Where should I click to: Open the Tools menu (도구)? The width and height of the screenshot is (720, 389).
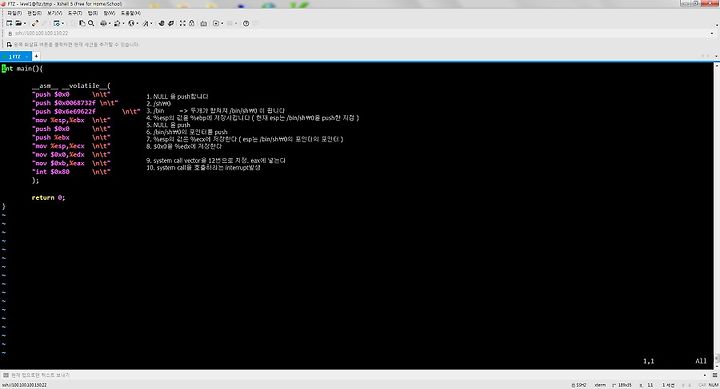[x=75, y=13]
